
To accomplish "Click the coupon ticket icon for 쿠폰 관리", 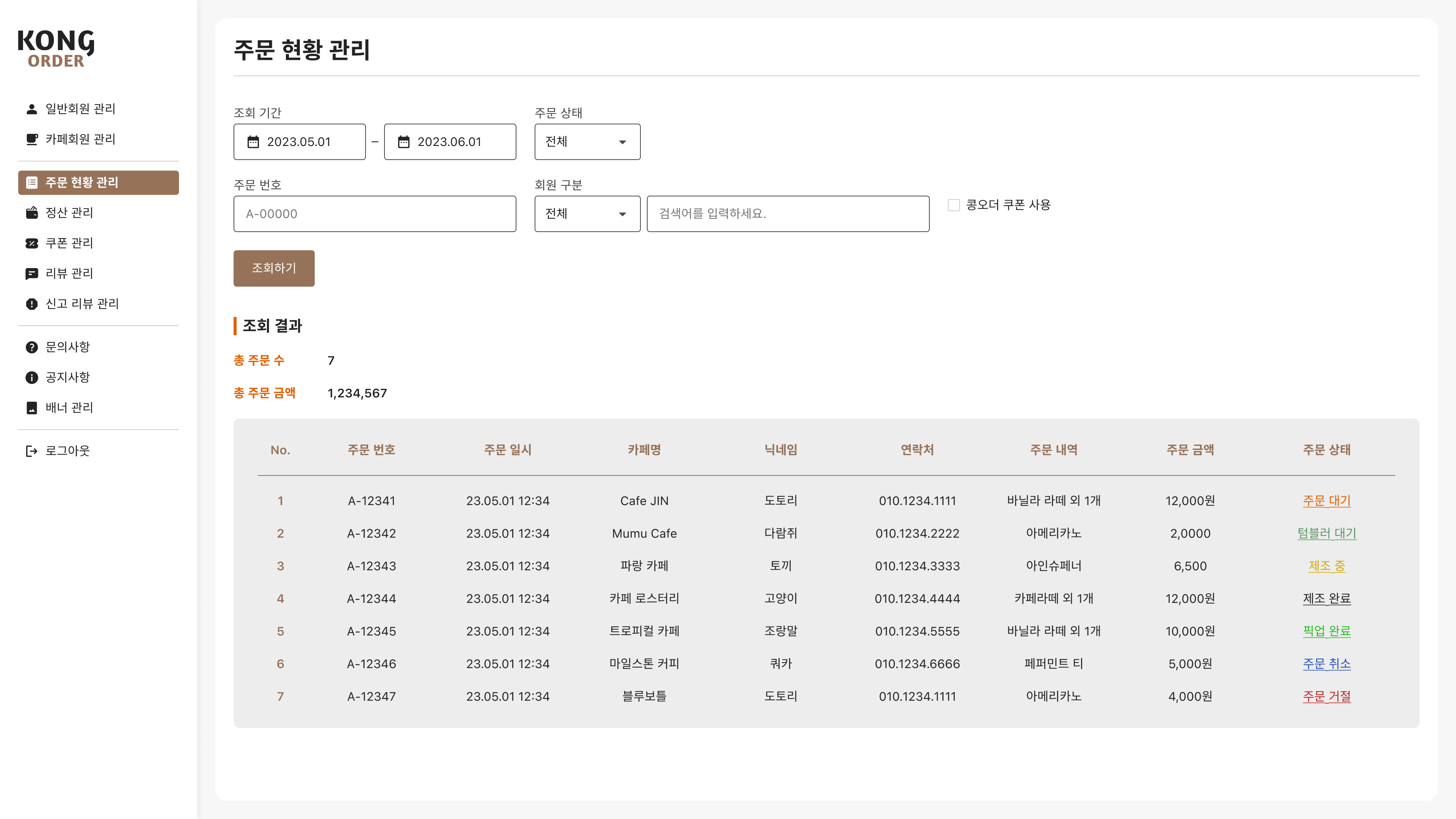I will pos(31,243).
